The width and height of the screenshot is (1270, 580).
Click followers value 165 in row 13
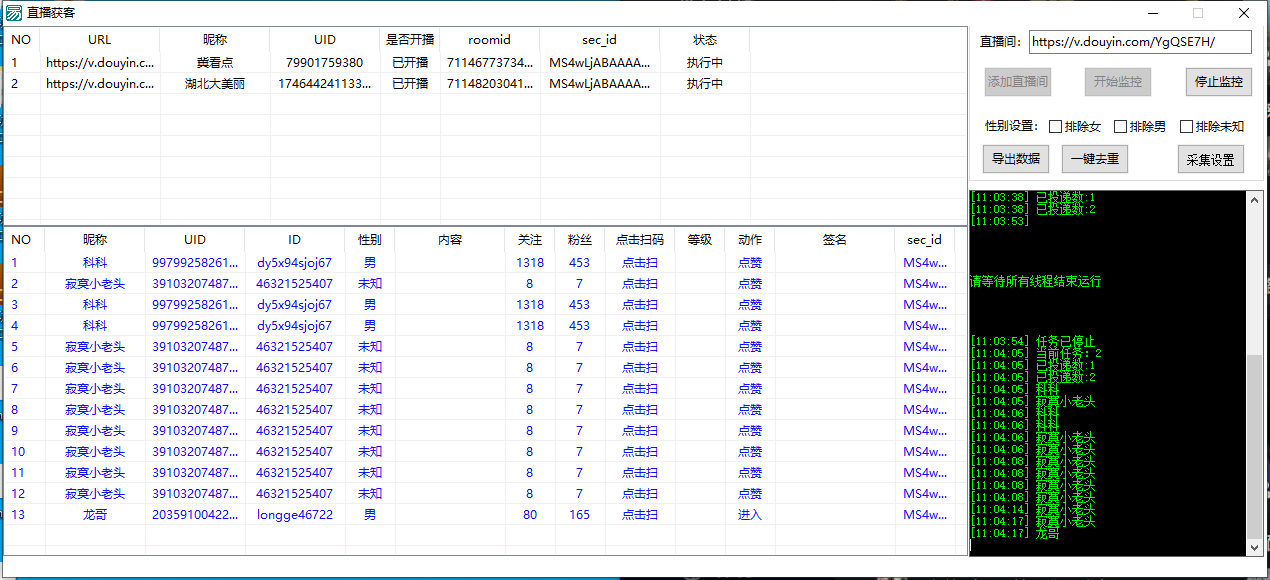click(580, 515)
